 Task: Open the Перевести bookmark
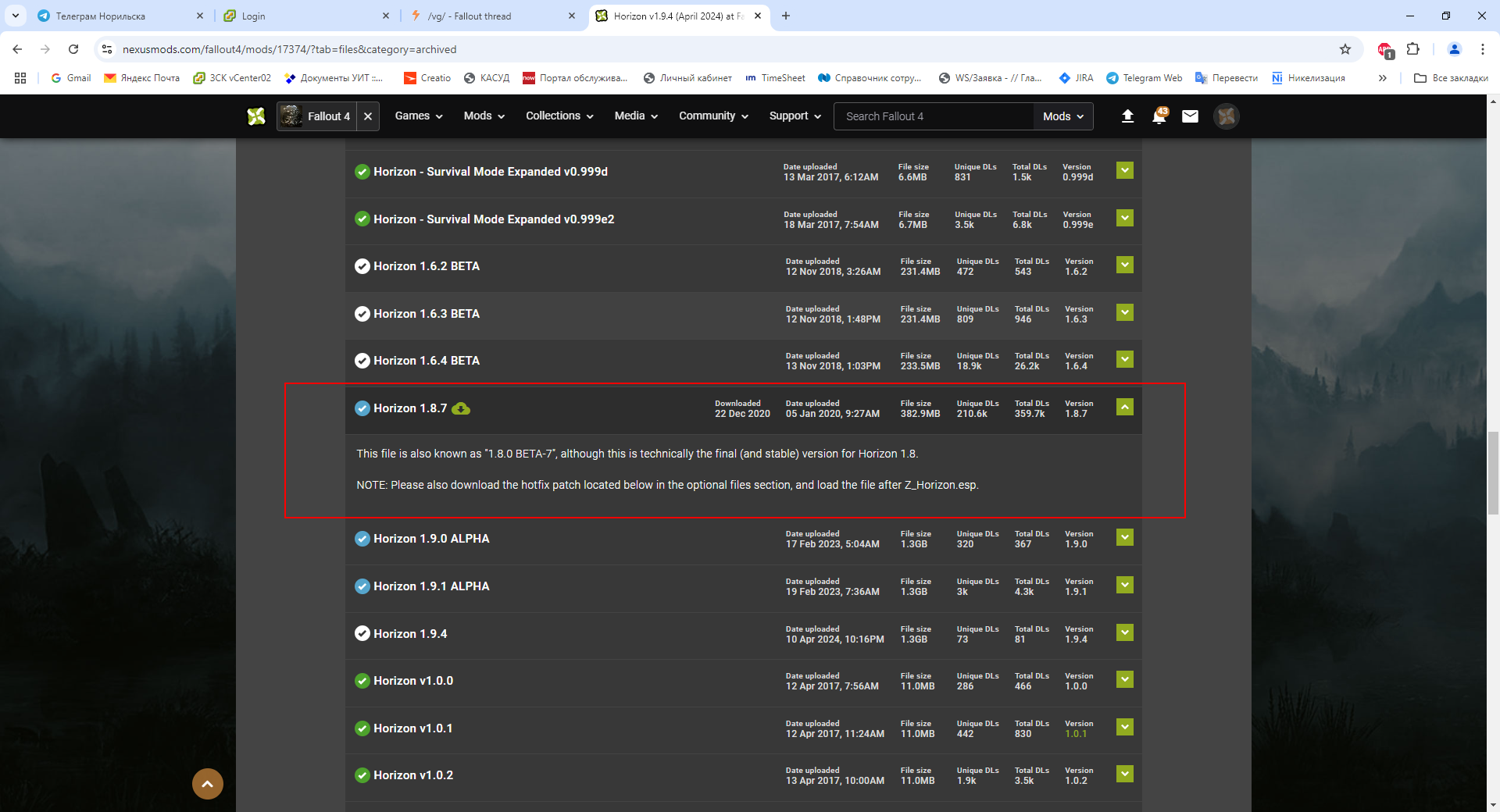coord(1227,78)
